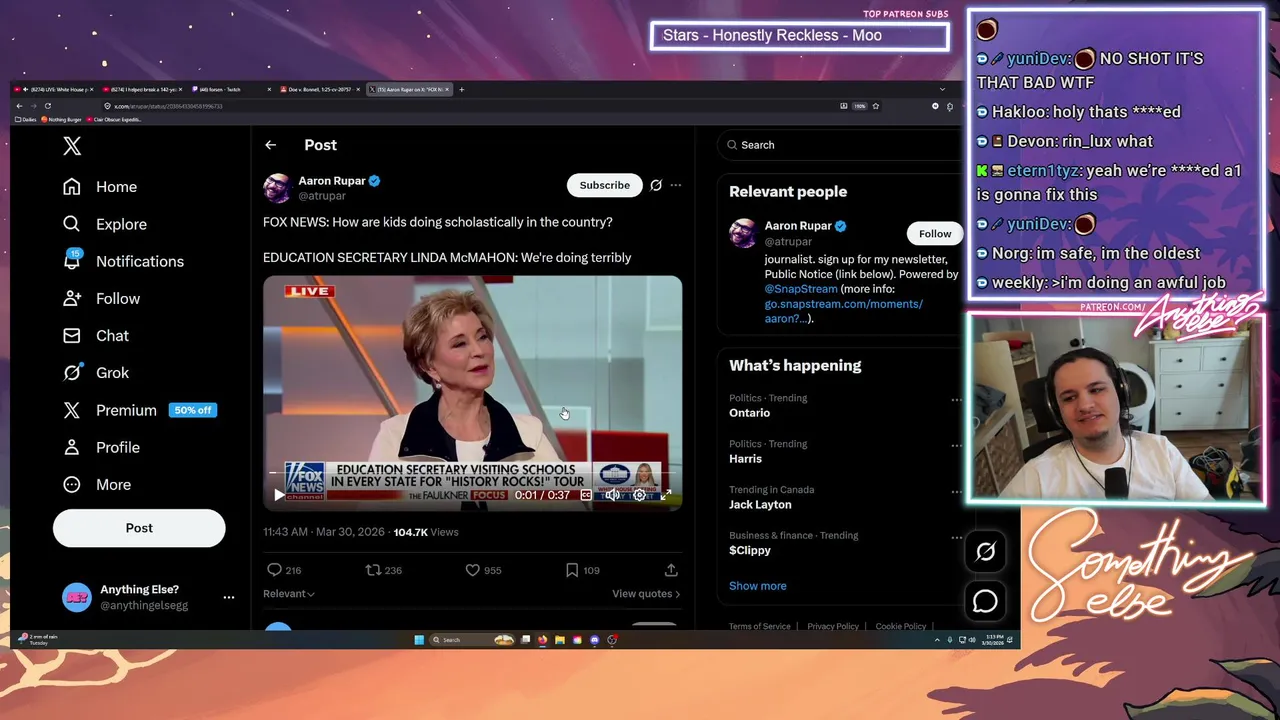This screenshot has width=1280, height=720.
Task: Open Terms of Service link
Action: click(759, 626)
